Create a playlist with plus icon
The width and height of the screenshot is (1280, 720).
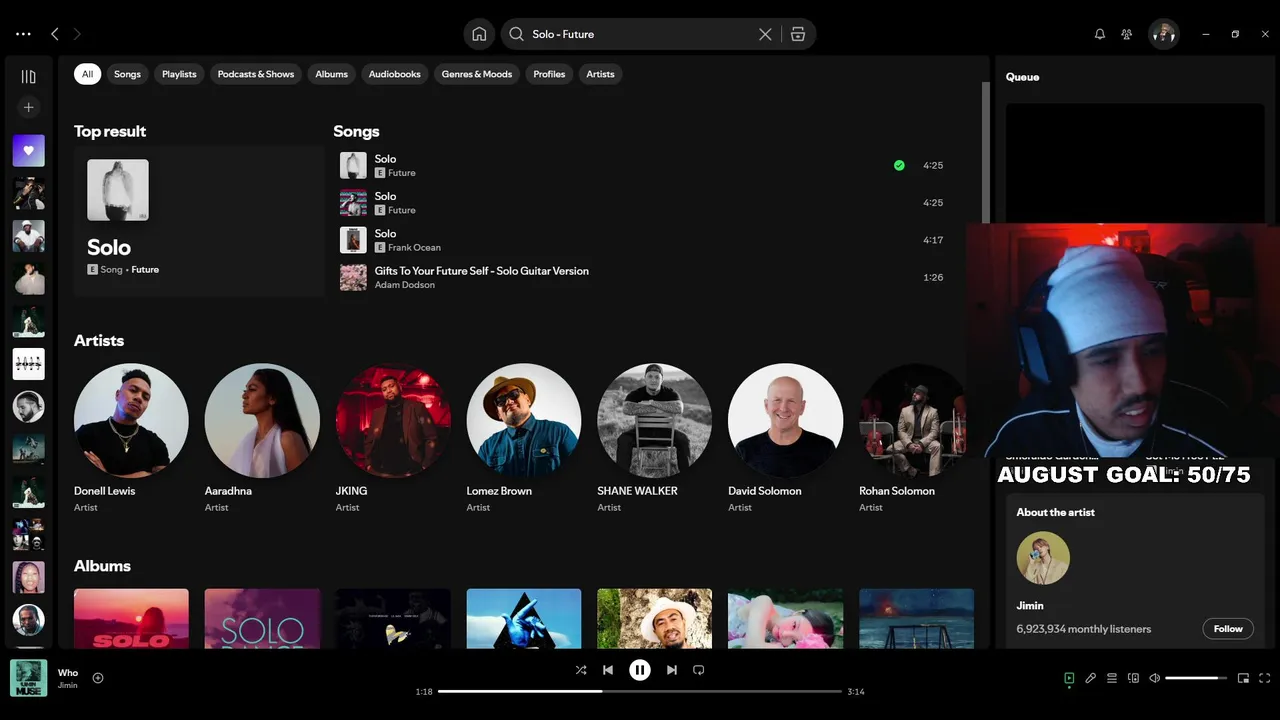tap(29, 107)
